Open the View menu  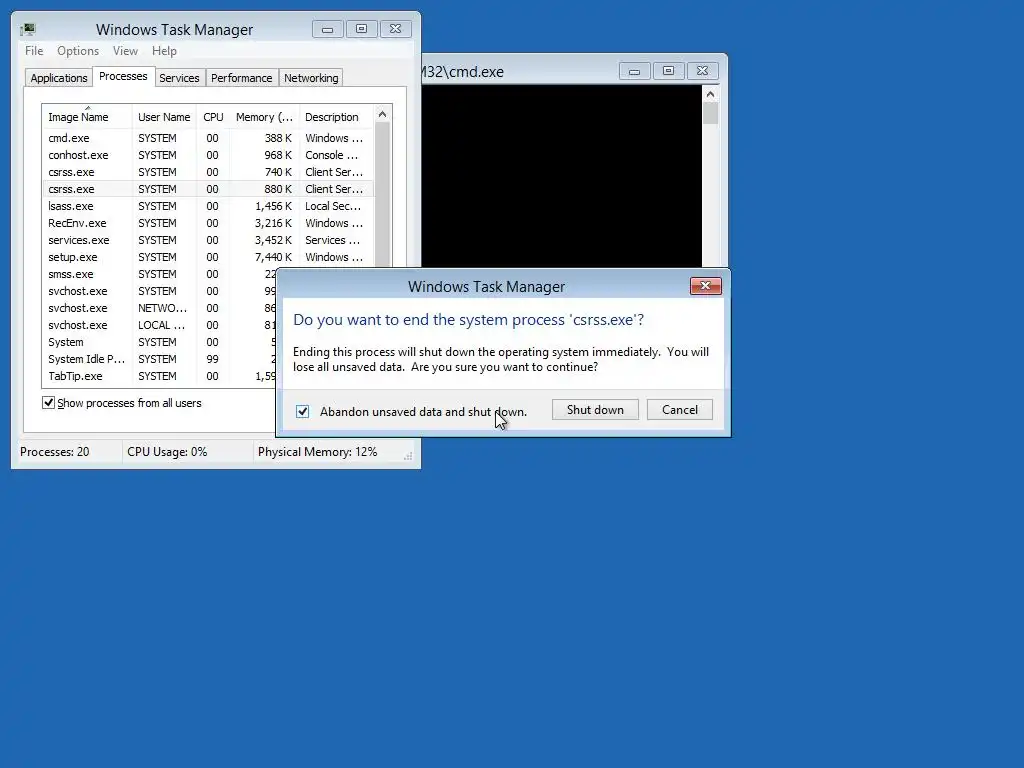(x=125, y=51)
